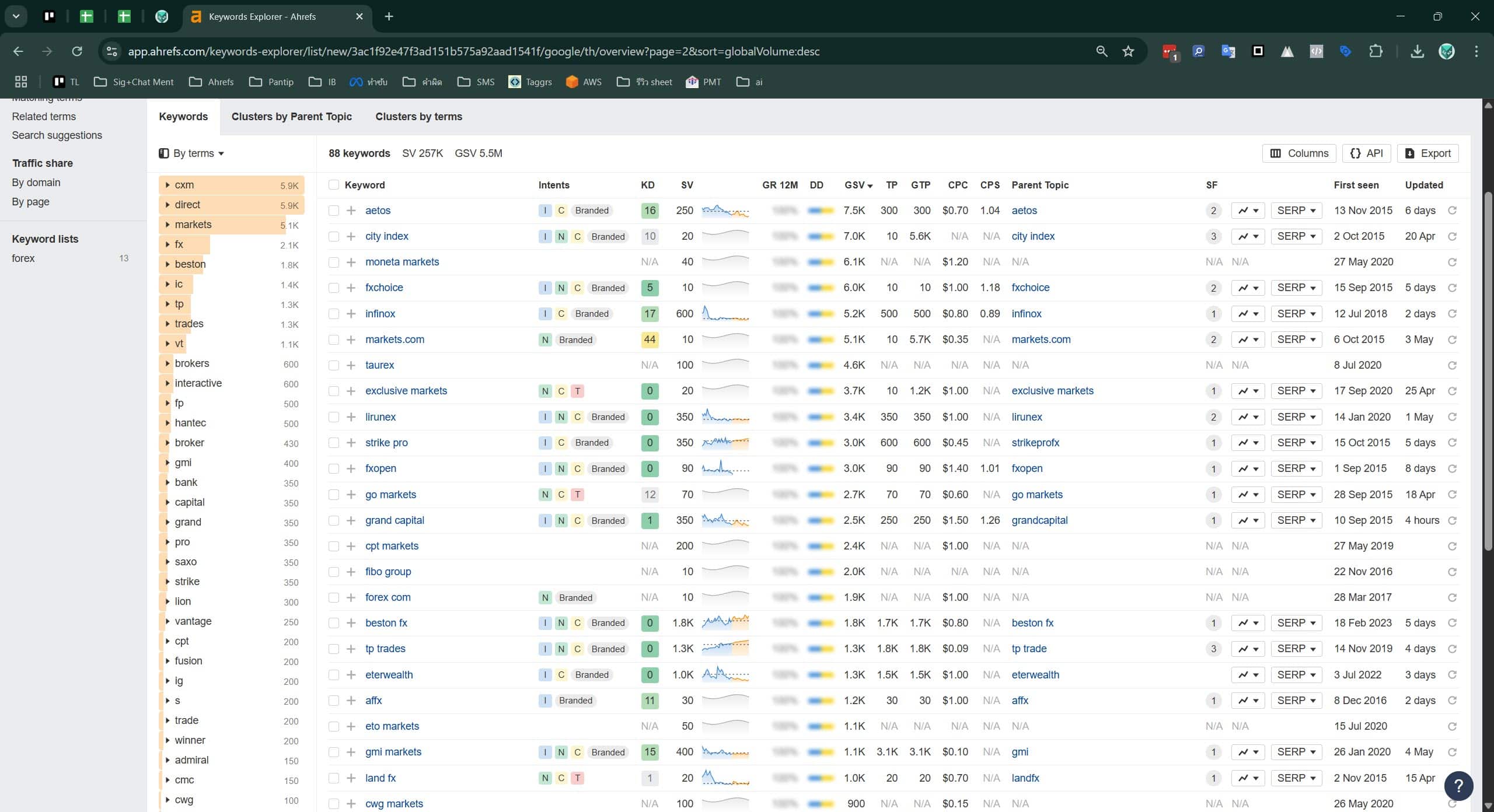Open the browser extensions puzzle icon
1494x812 pixels.
1376,51
